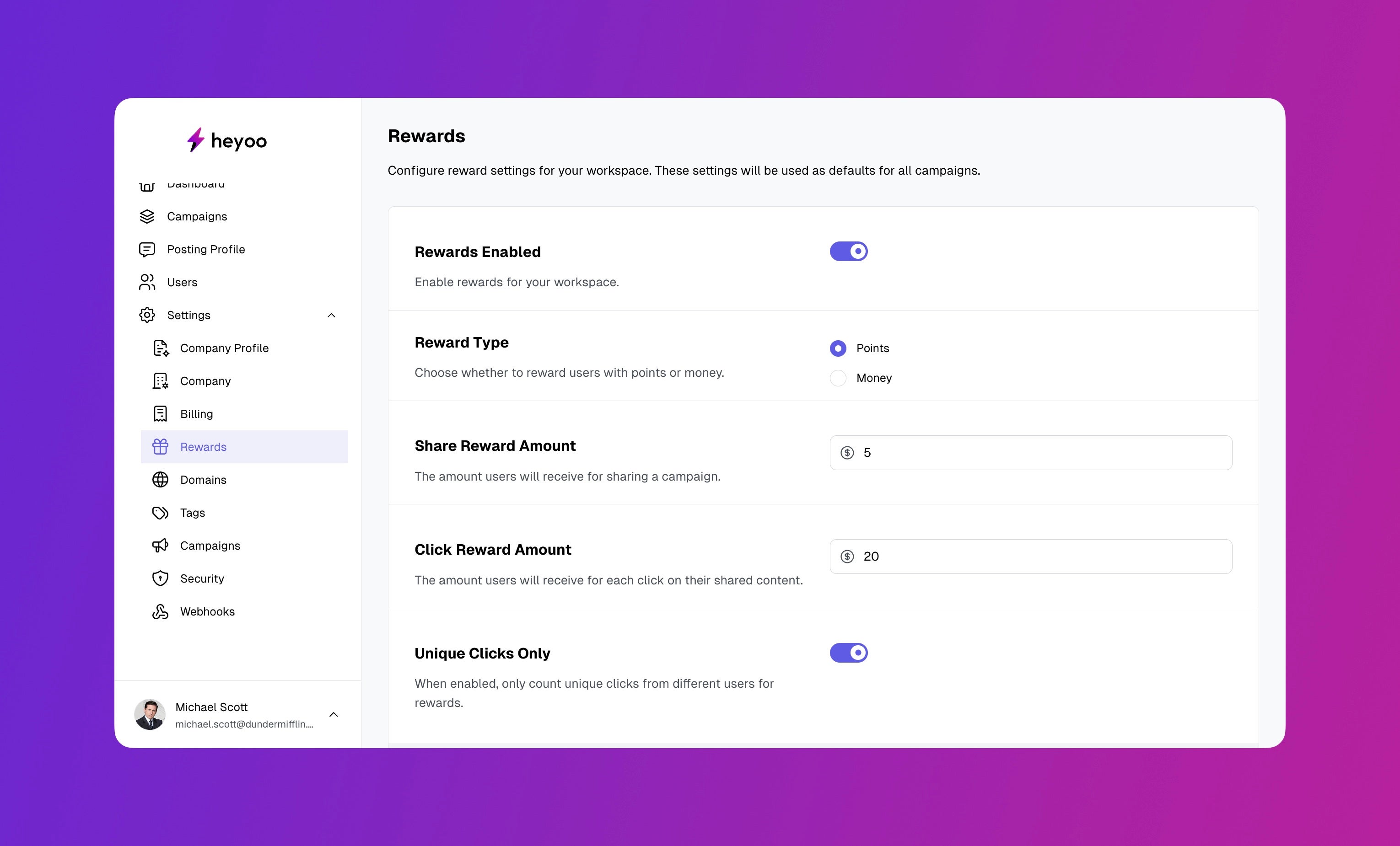The width and height of the screenshot is (1400, 846).
Task: Click the Tags label icon
Action: (x=160, y=513)
